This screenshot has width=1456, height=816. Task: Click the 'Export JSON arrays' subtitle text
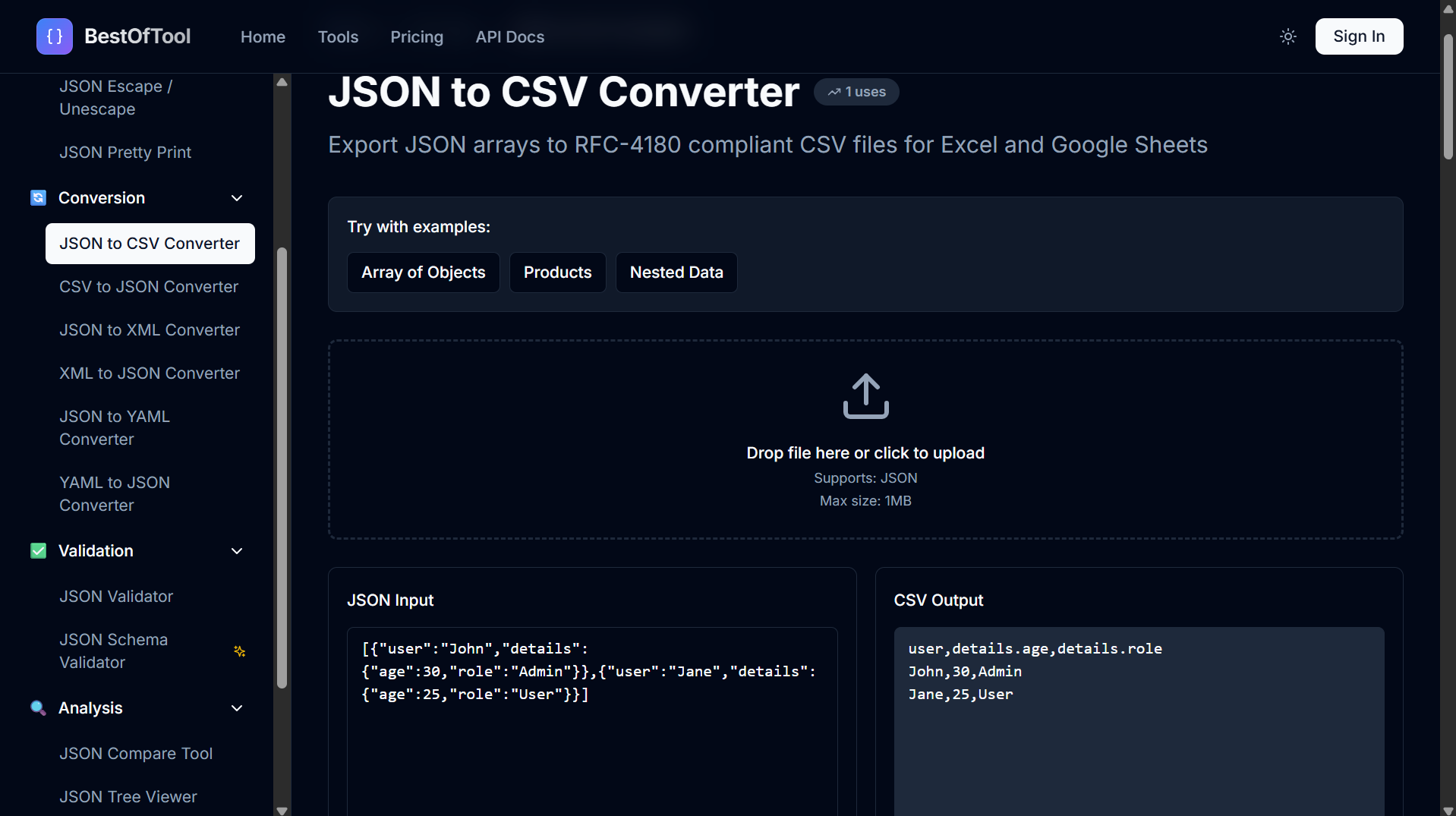[x=767, y=145]
